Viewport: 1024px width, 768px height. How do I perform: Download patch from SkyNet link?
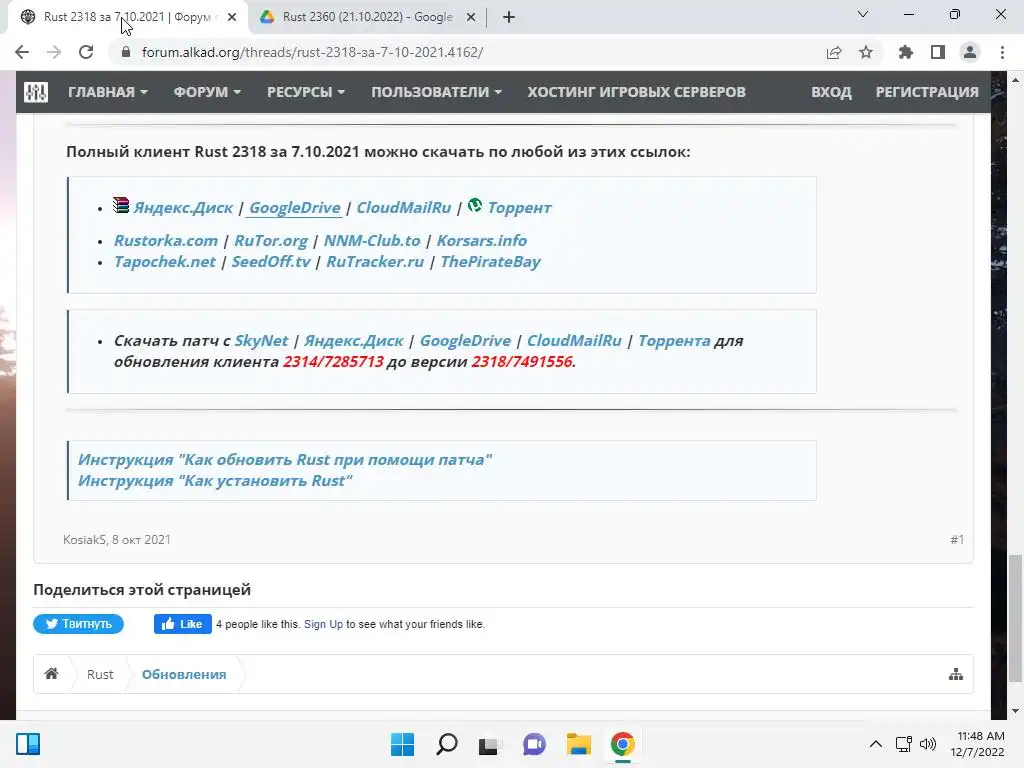coord(261,341)
